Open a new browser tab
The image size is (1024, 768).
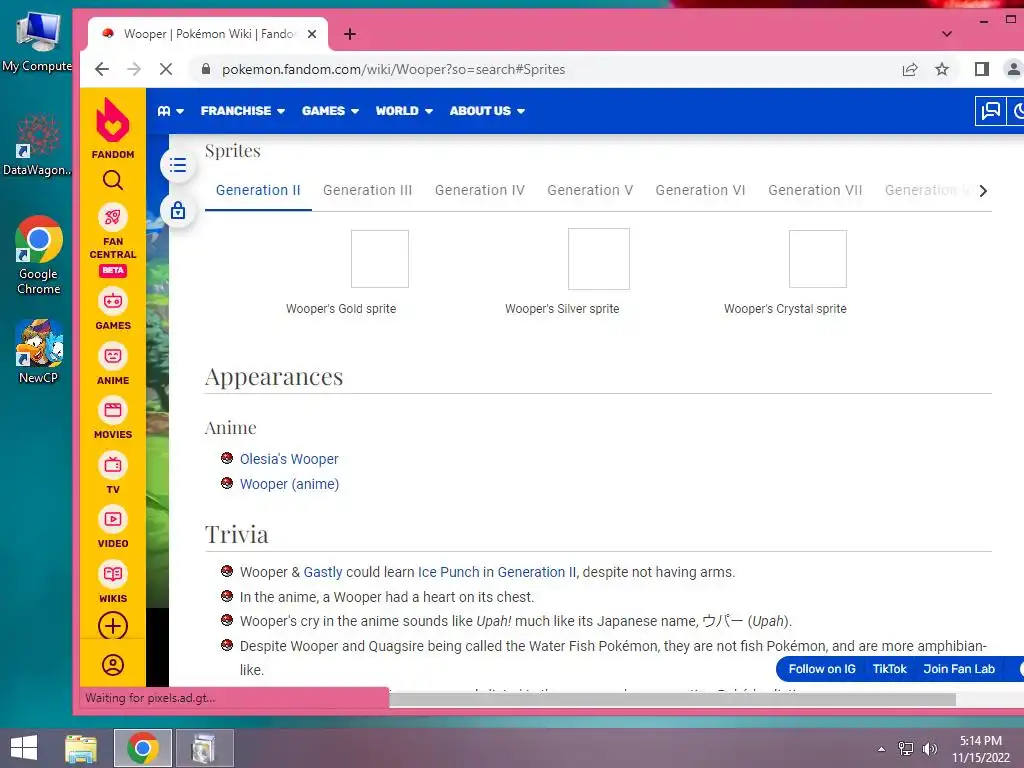350,34
